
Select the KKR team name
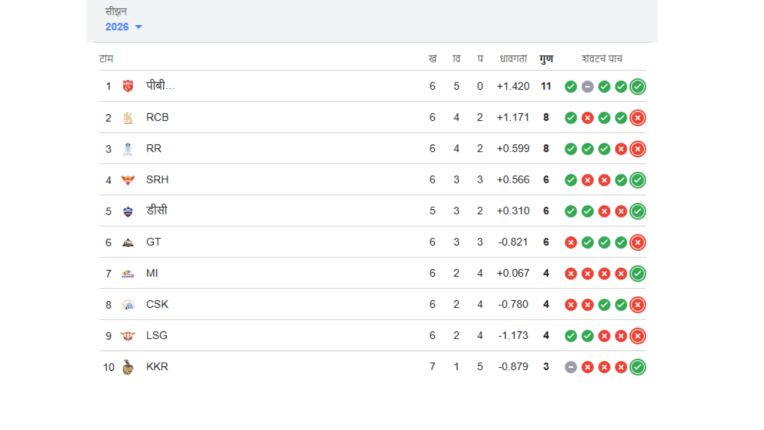point(157,367)
